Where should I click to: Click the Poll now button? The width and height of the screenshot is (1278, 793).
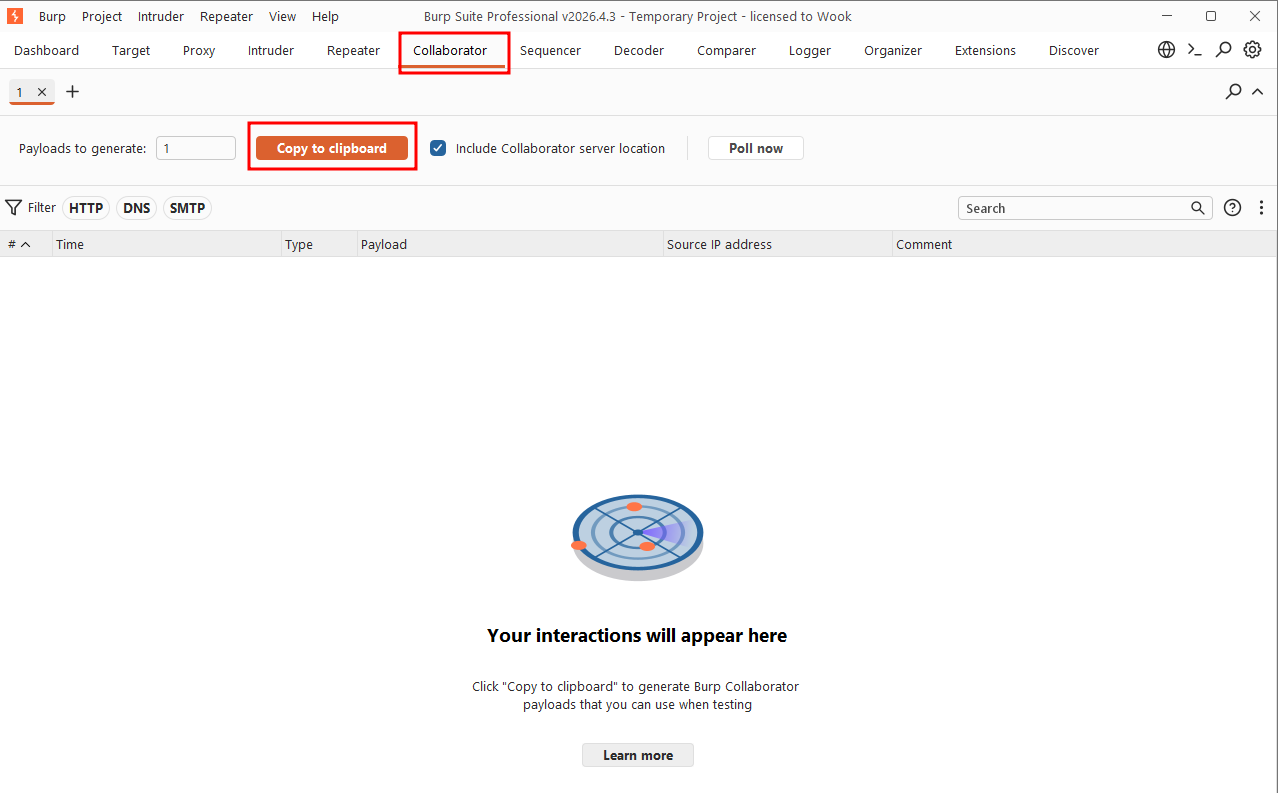click(756, 148)
